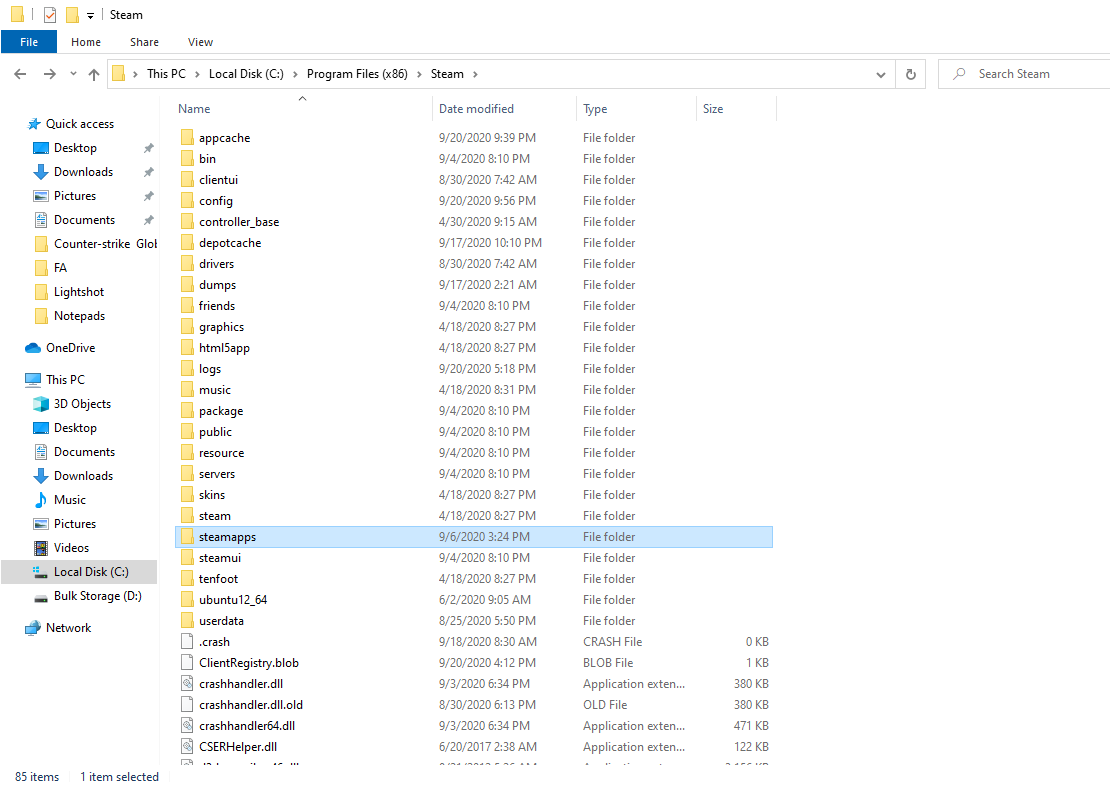Open 3D Objects under This PC
The height and width of the screenshot is (789, 1110).
point(82,404)
